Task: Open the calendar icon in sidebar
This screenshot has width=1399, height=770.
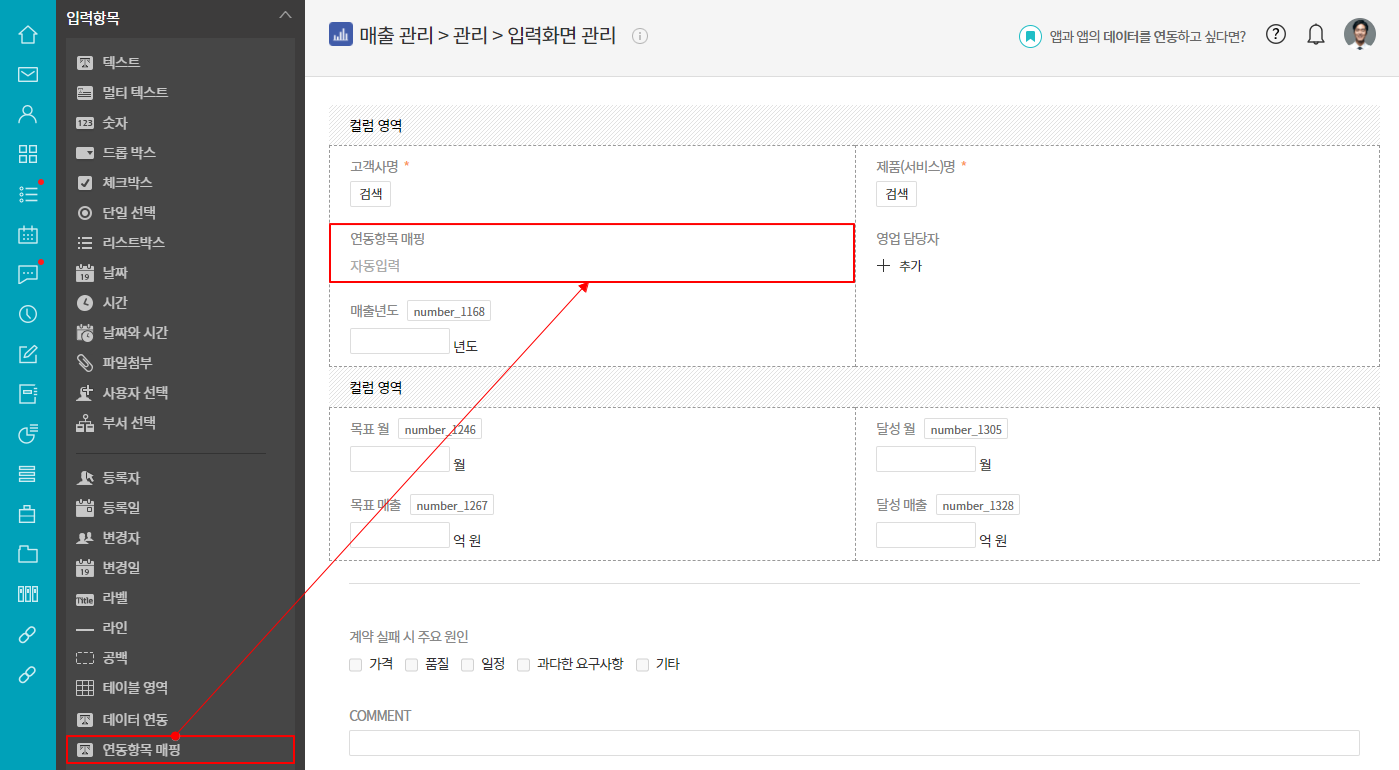Action: tap(28, 235)
